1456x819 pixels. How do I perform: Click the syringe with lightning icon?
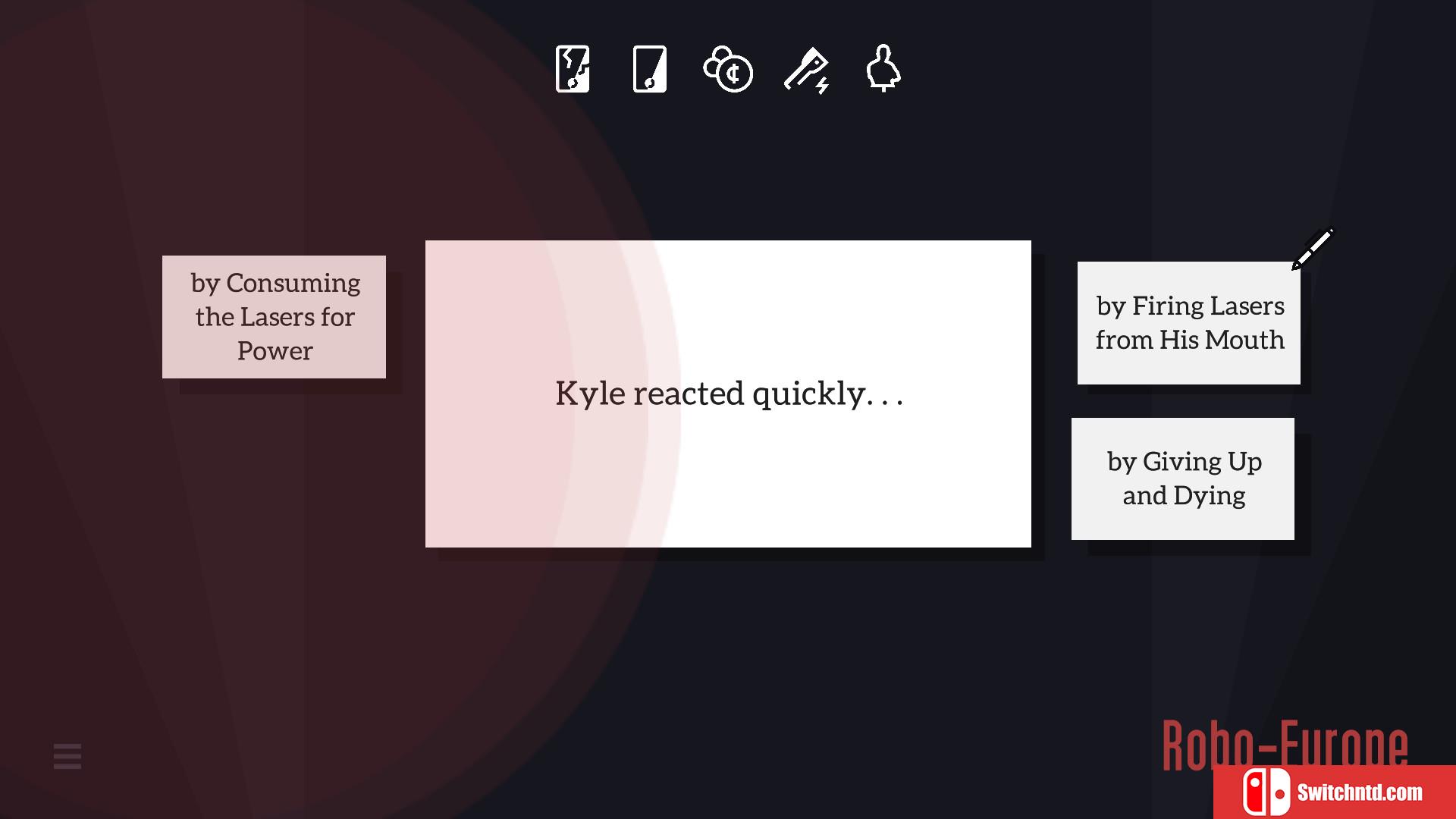coord(806,70)
